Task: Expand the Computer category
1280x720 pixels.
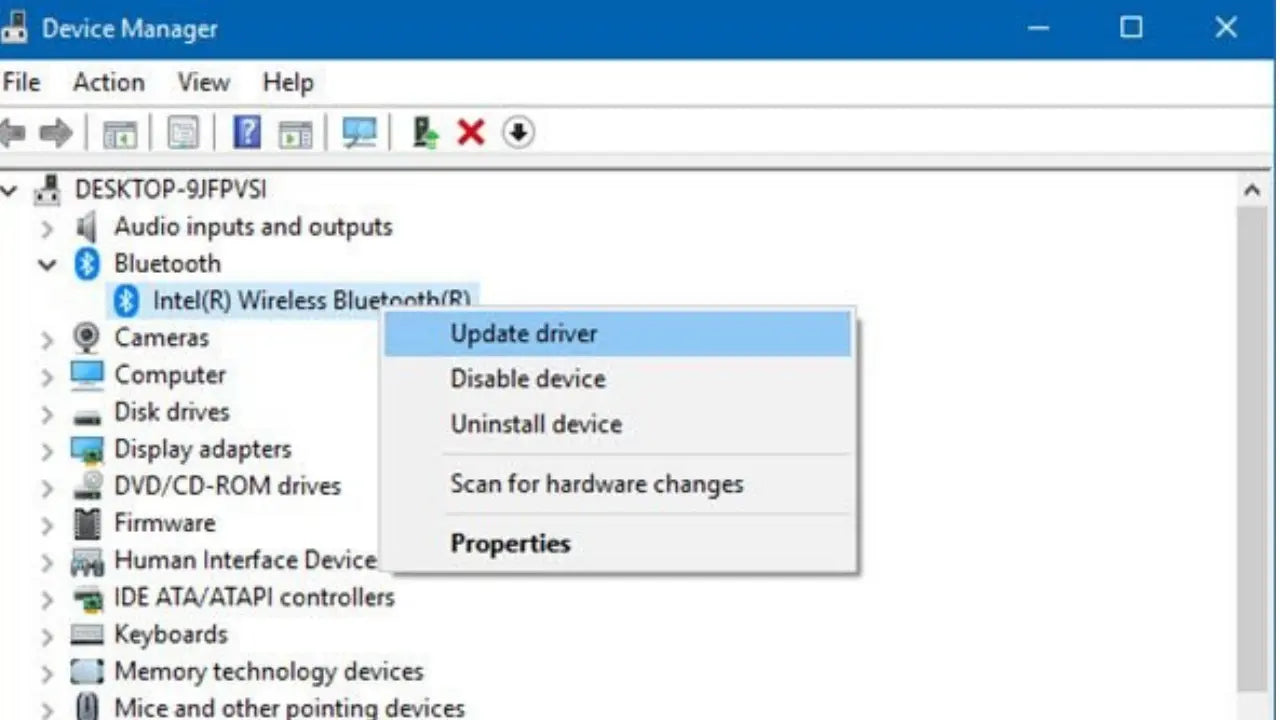Action: [46, 377]
